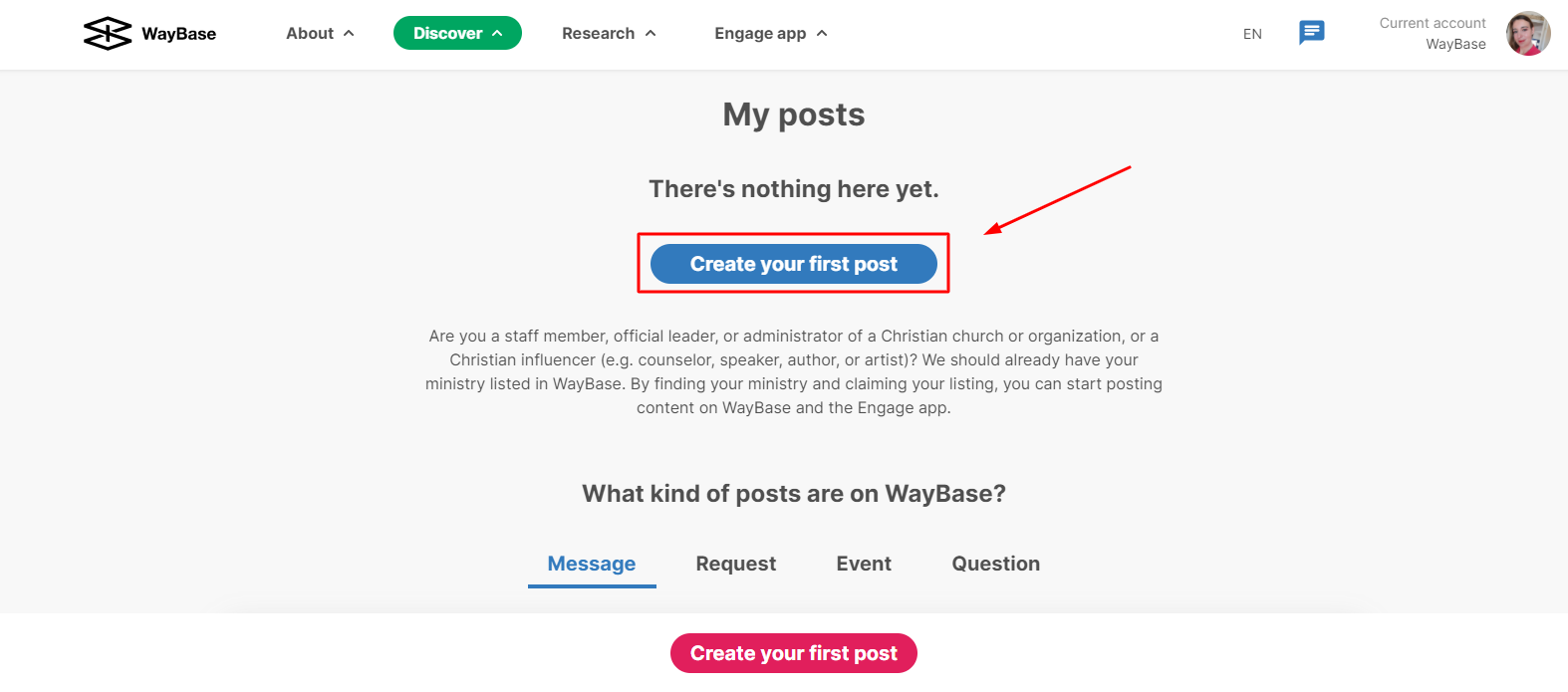This screenshot has height=692, width=1568.
Task: Click pink Create your first post button
Action: pos(794,653)
